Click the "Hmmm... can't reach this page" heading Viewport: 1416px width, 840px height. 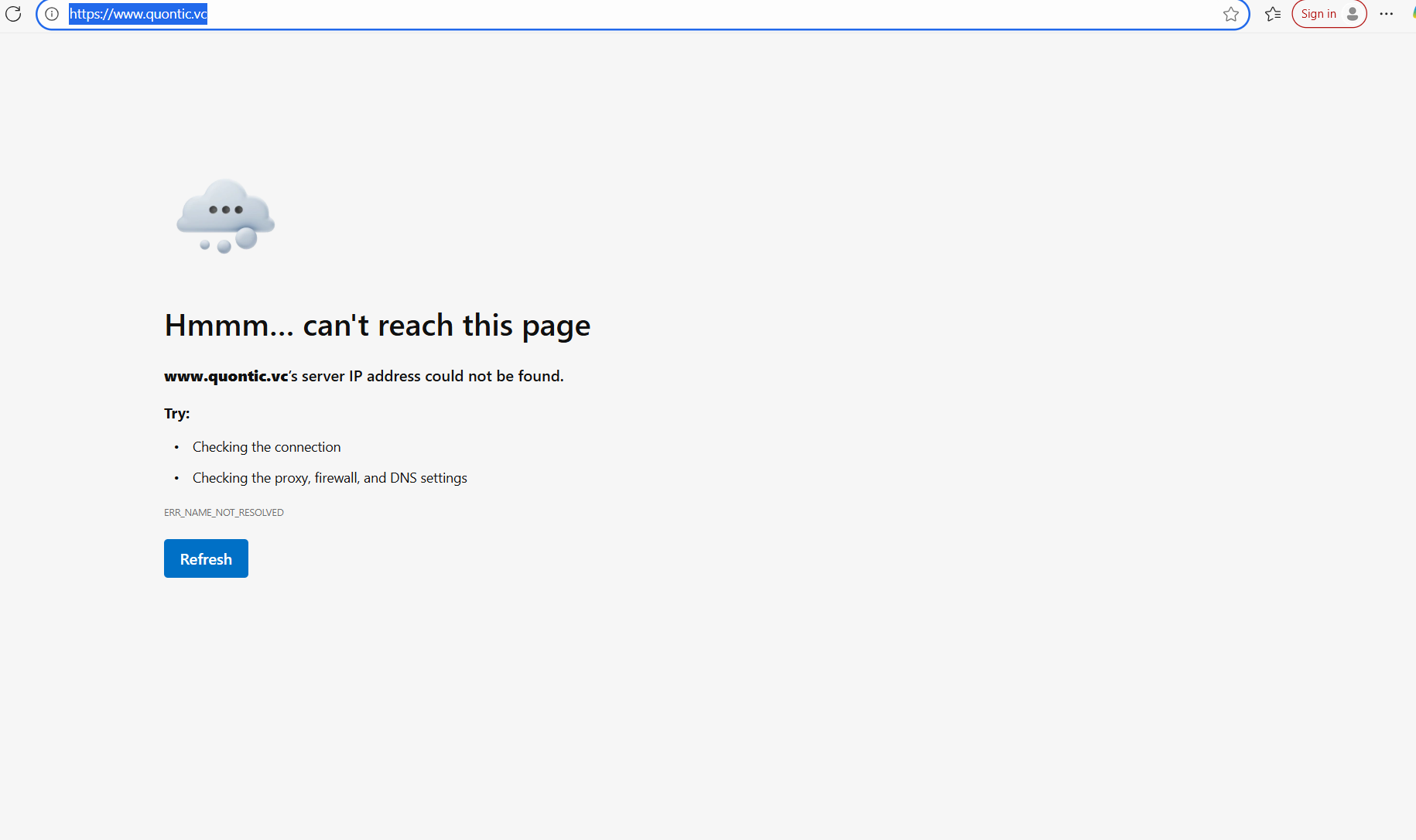[x=377, y=326]
